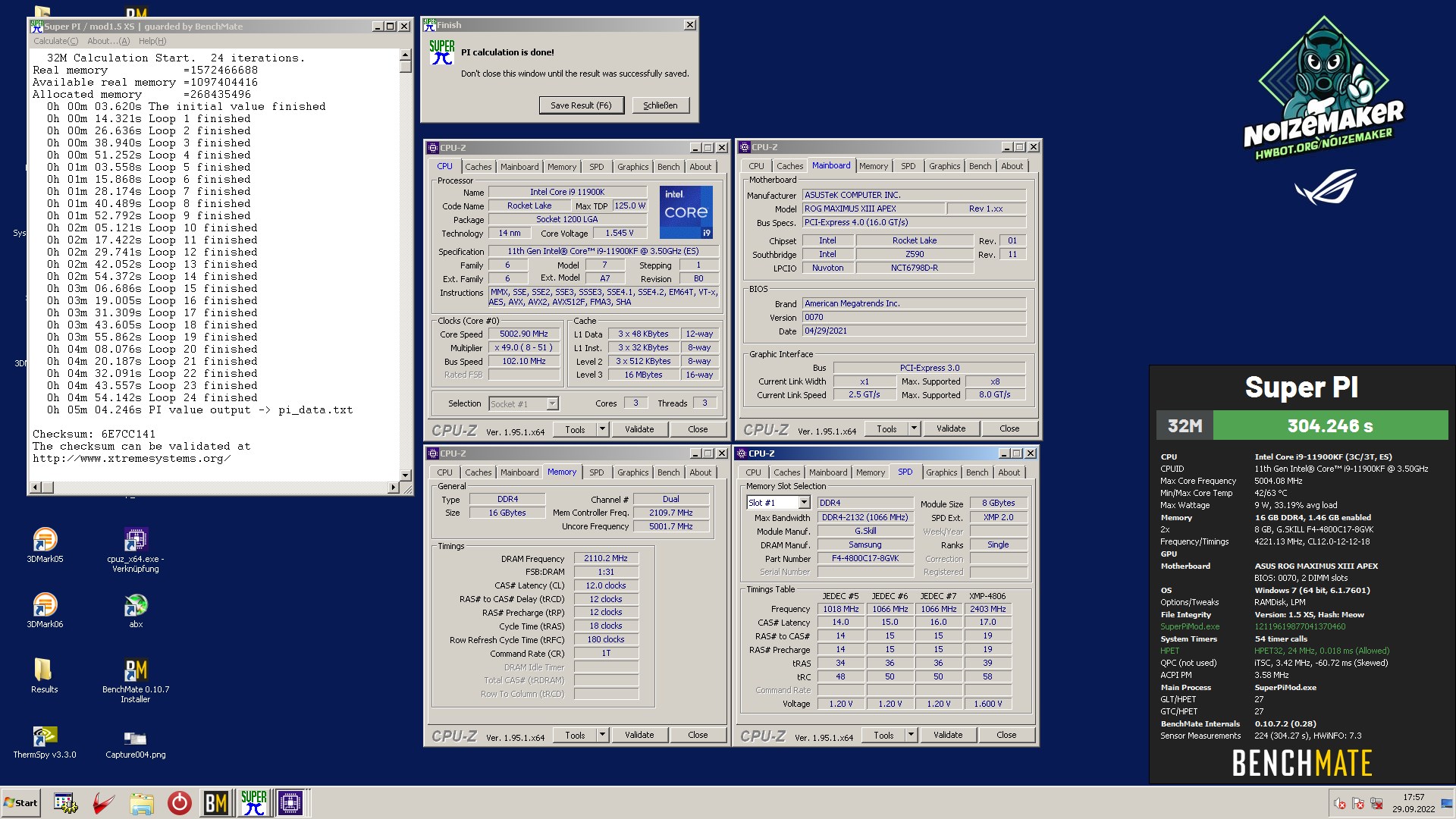Select the Mainboard tab in CPU tab window

tap(519, 167)
